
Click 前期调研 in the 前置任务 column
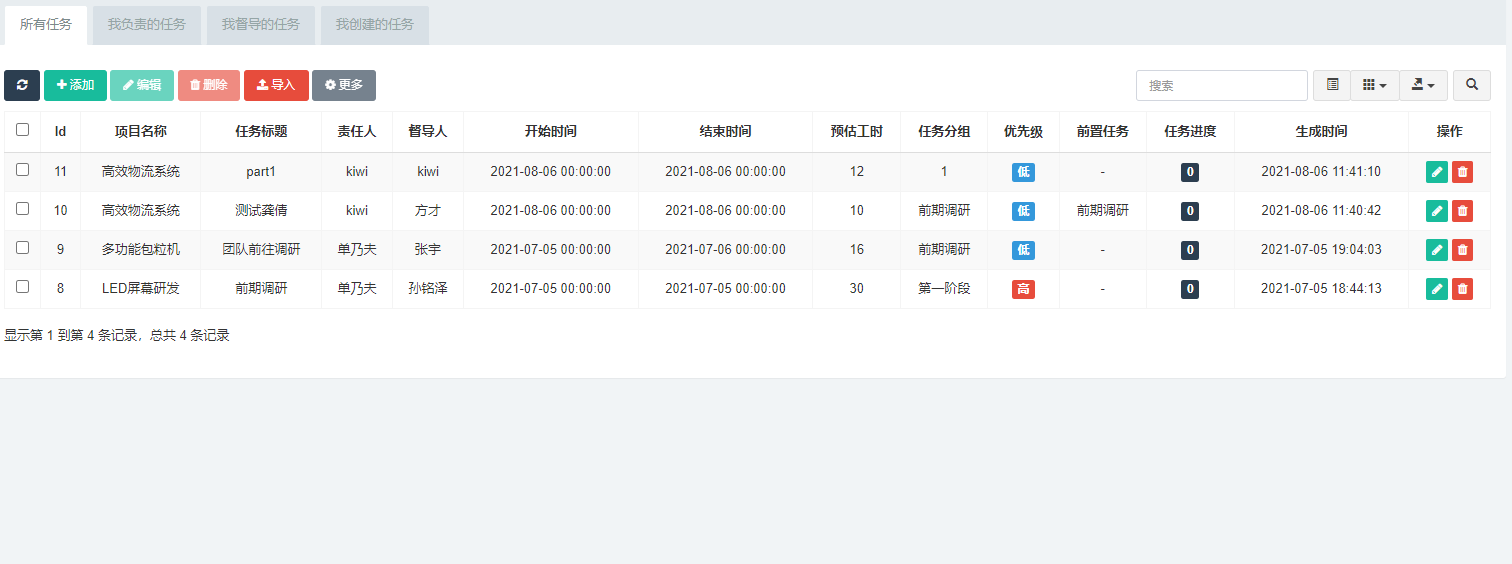1103,210
